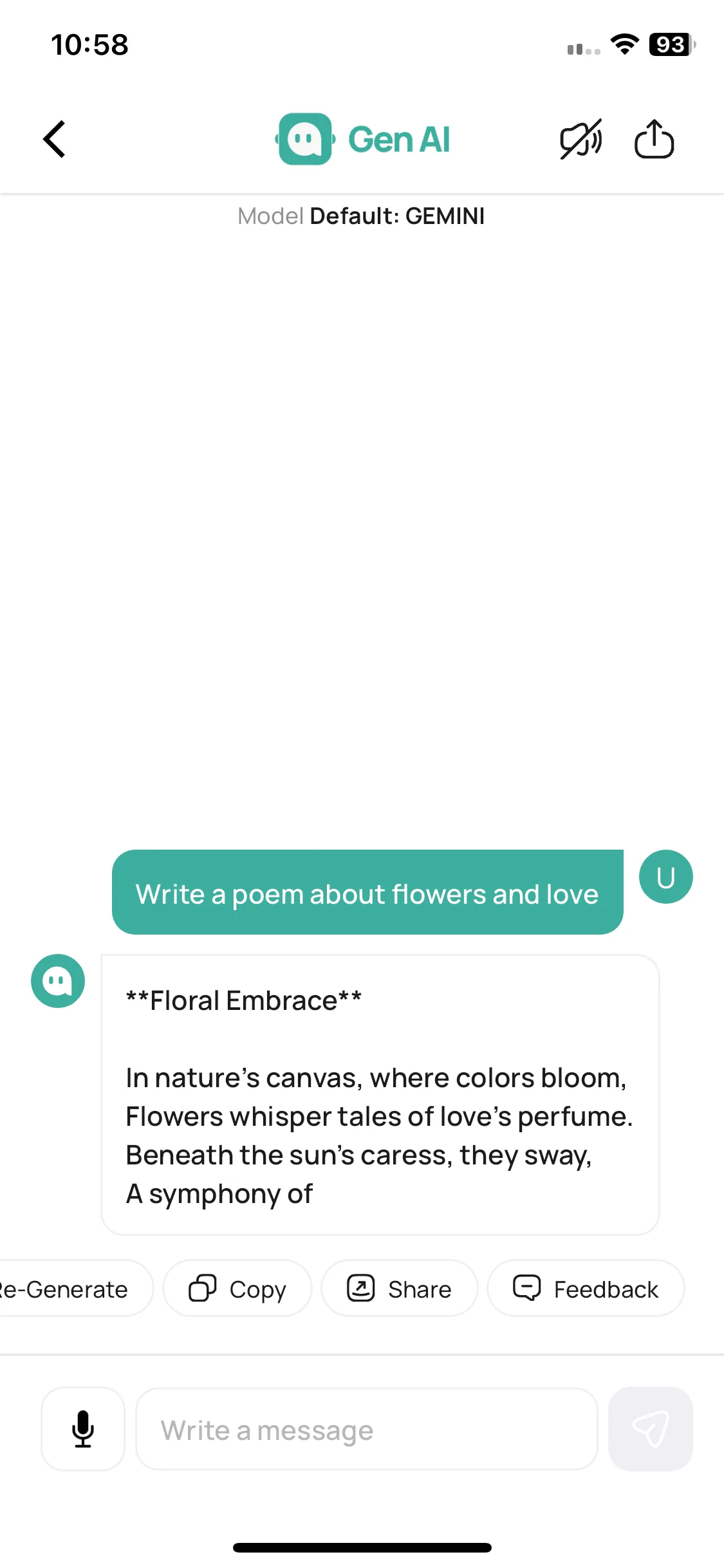Focus the Write a message field

click(367, 1429)
